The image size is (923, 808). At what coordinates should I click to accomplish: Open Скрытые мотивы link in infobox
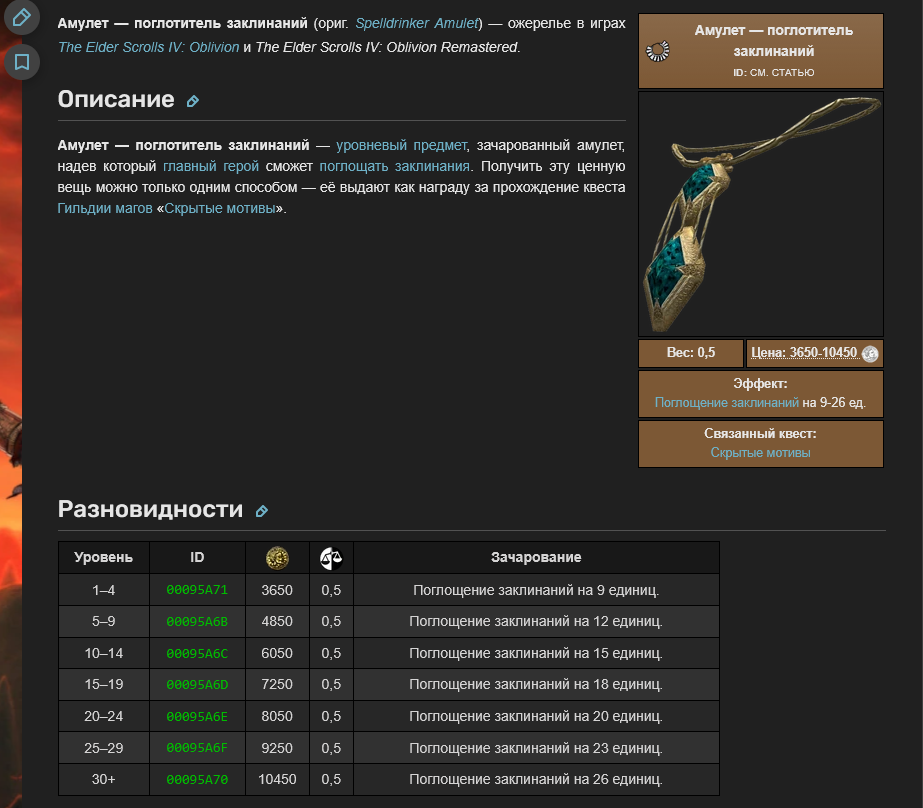coord(760,453)
